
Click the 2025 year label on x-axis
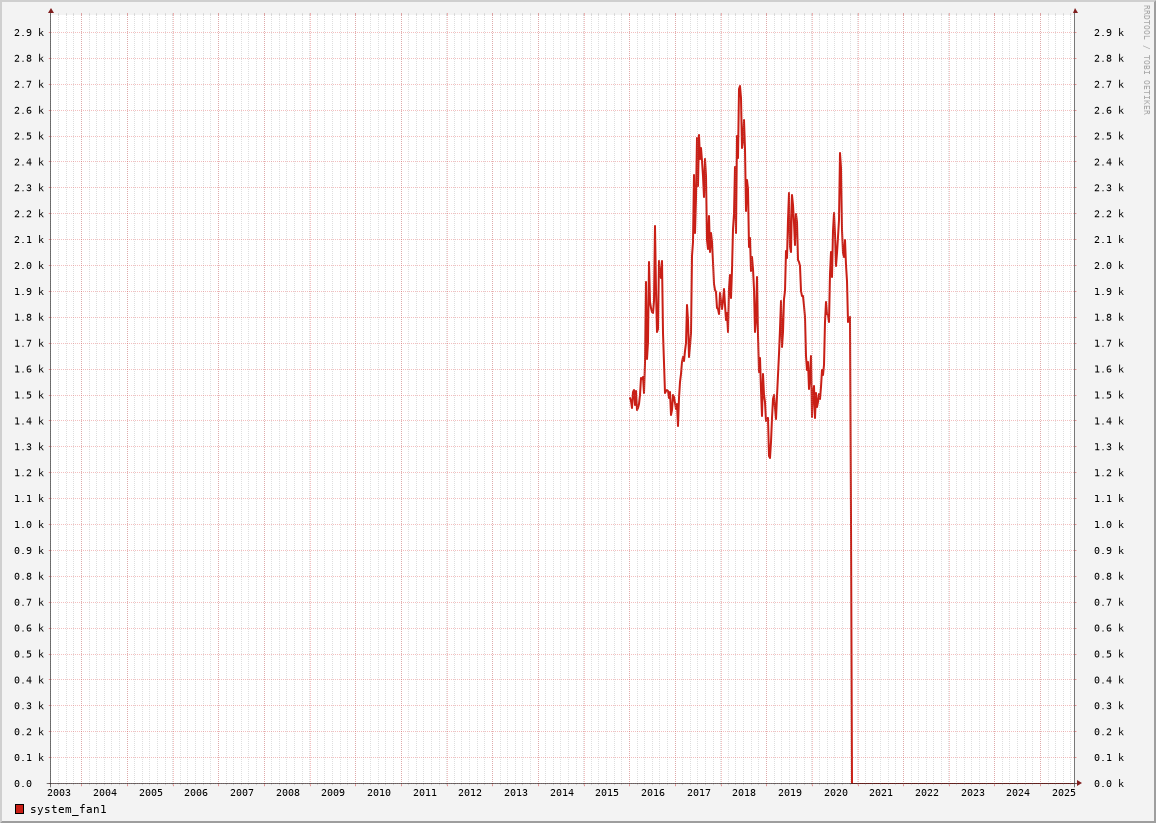point(1063,793)
